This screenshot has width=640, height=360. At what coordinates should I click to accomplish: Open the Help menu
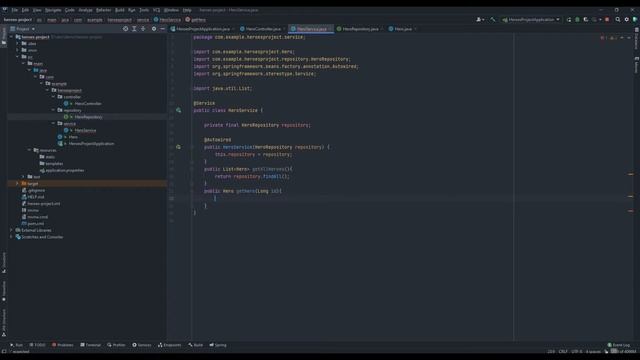pos(187,10)
